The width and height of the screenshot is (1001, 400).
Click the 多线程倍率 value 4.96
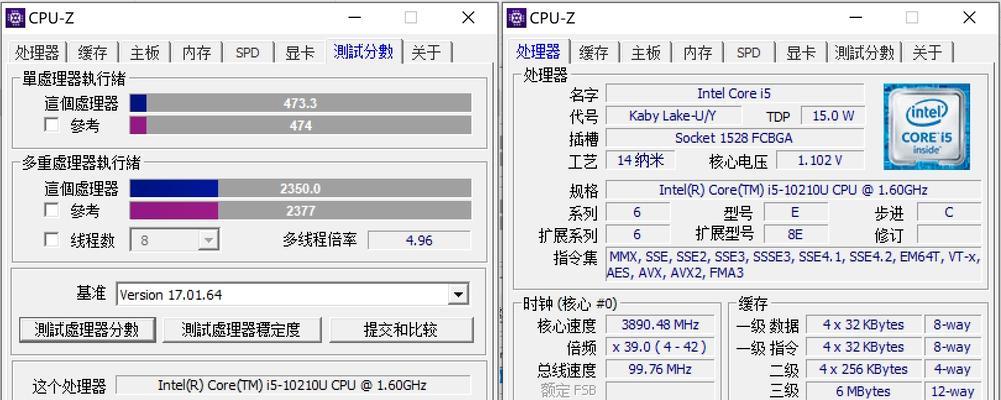(419, 241)
